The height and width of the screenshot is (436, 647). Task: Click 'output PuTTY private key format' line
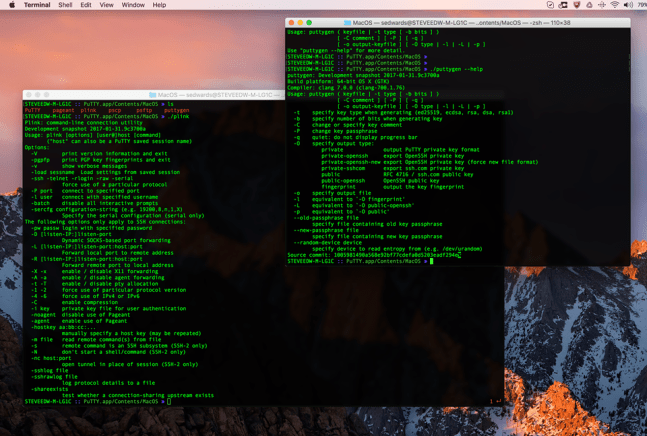[431, 149]
